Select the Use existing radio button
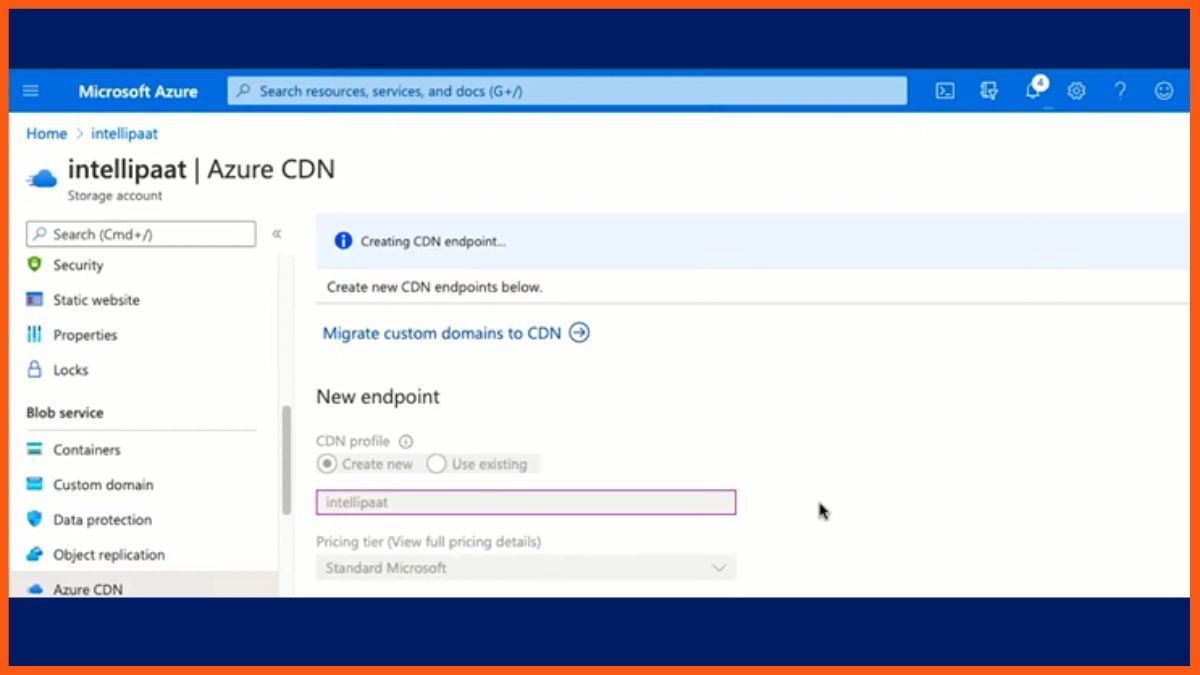 pyautogui.click(x=436, y=464)
